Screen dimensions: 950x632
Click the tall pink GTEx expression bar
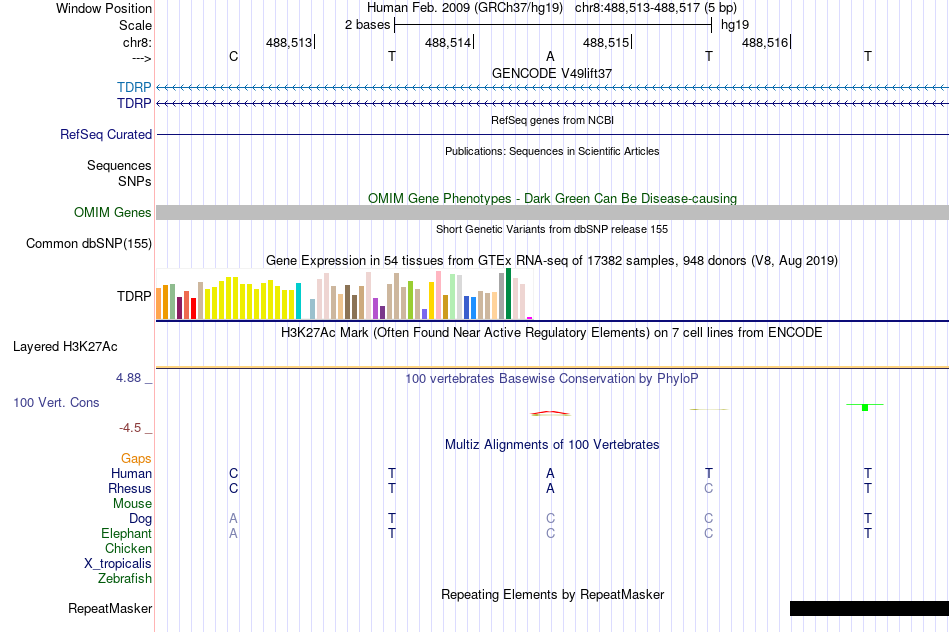click(x=438, y=295)
